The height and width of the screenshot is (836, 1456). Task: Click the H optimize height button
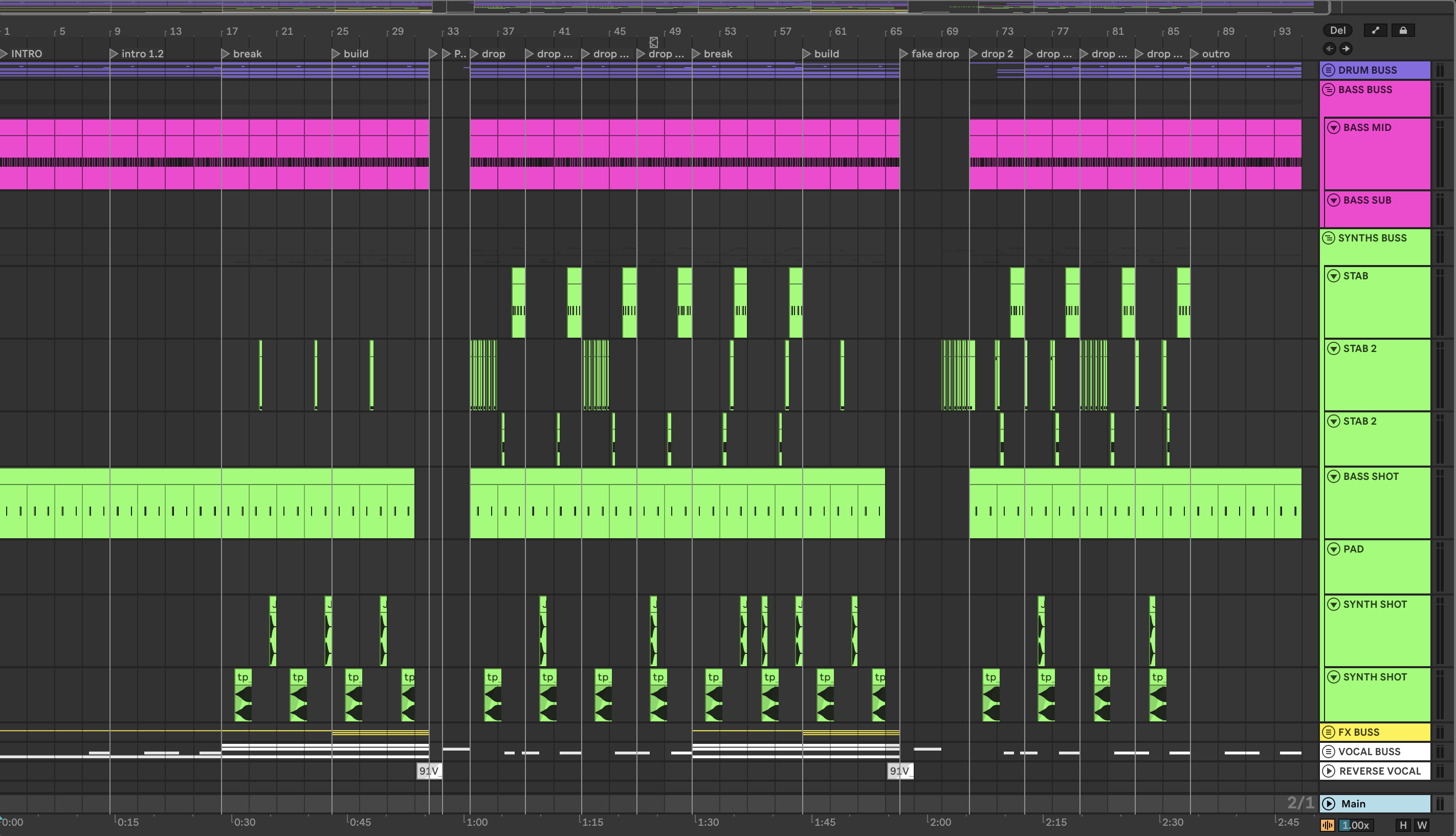(x=1403, y=825)
